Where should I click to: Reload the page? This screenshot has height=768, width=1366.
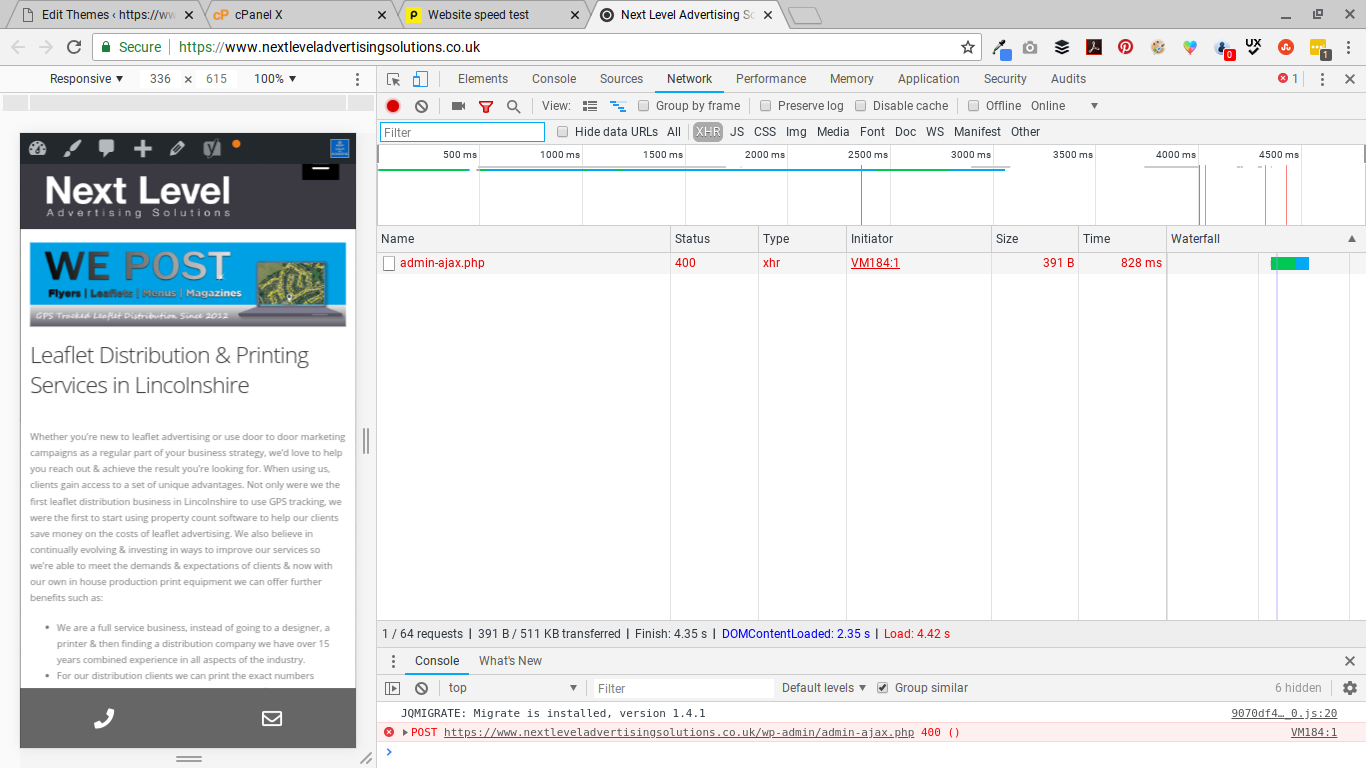click(74, 47)
